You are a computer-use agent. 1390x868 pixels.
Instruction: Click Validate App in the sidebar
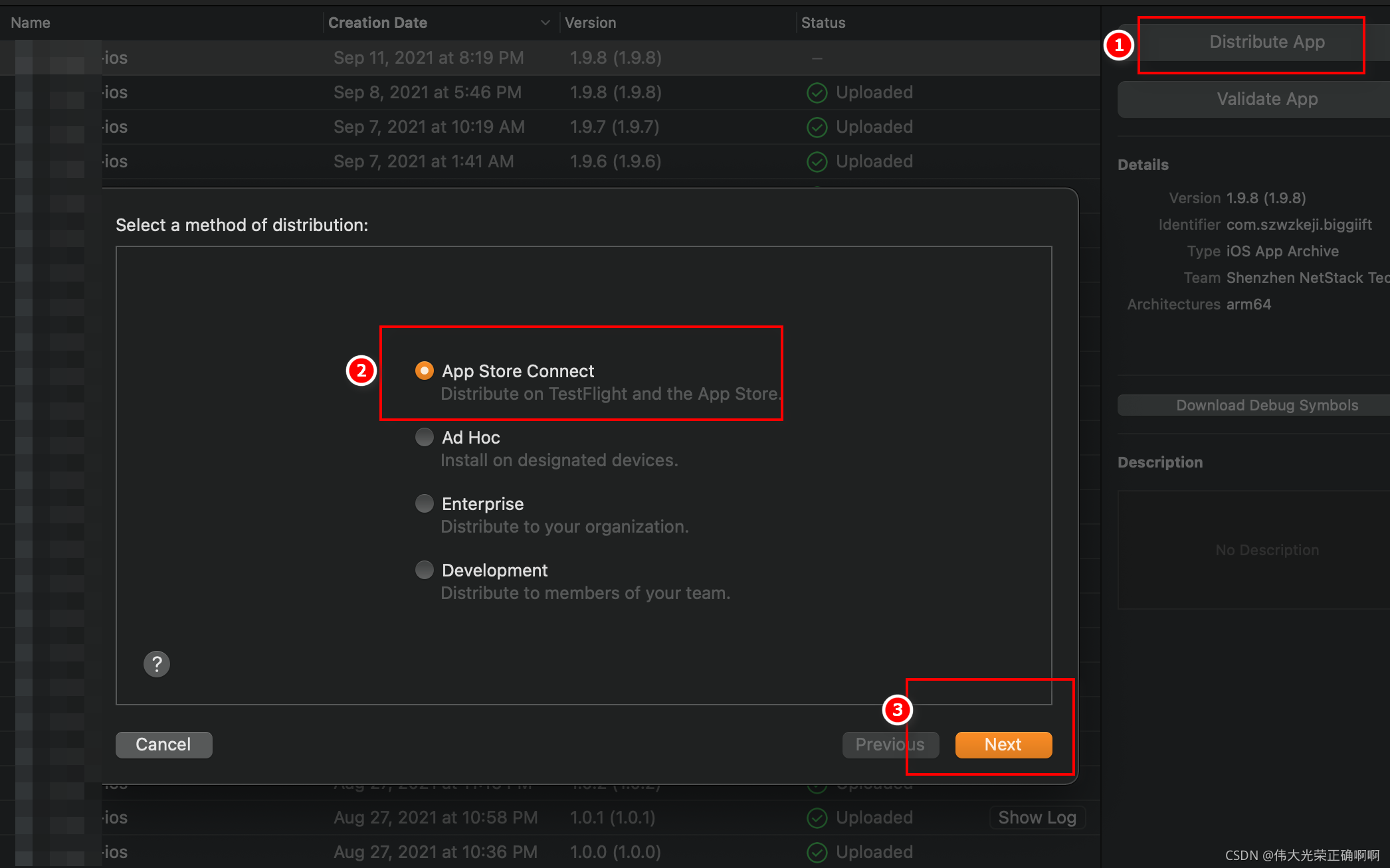(x=1266, y=99)
